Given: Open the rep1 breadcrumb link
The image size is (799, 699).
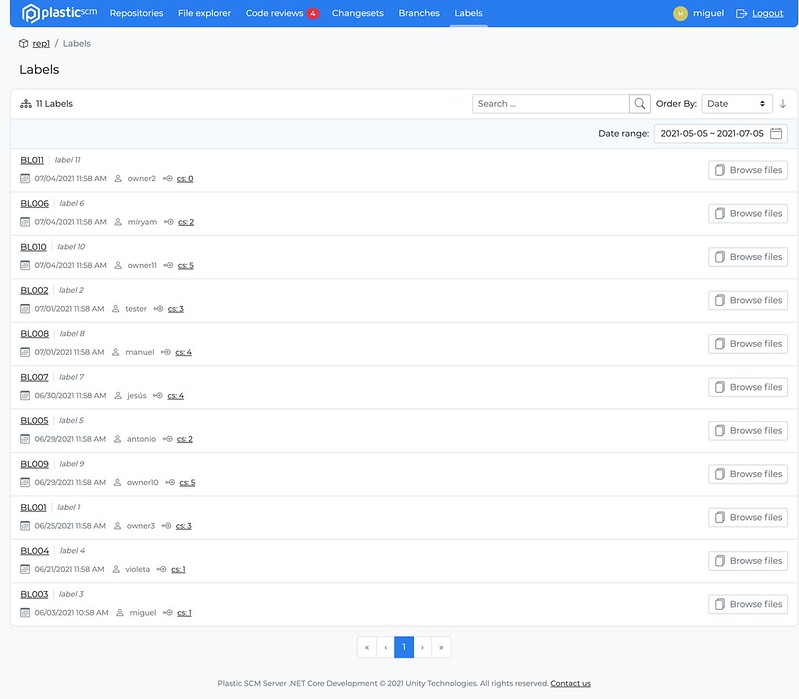Looking at the screenshot, I should [41, 43].
